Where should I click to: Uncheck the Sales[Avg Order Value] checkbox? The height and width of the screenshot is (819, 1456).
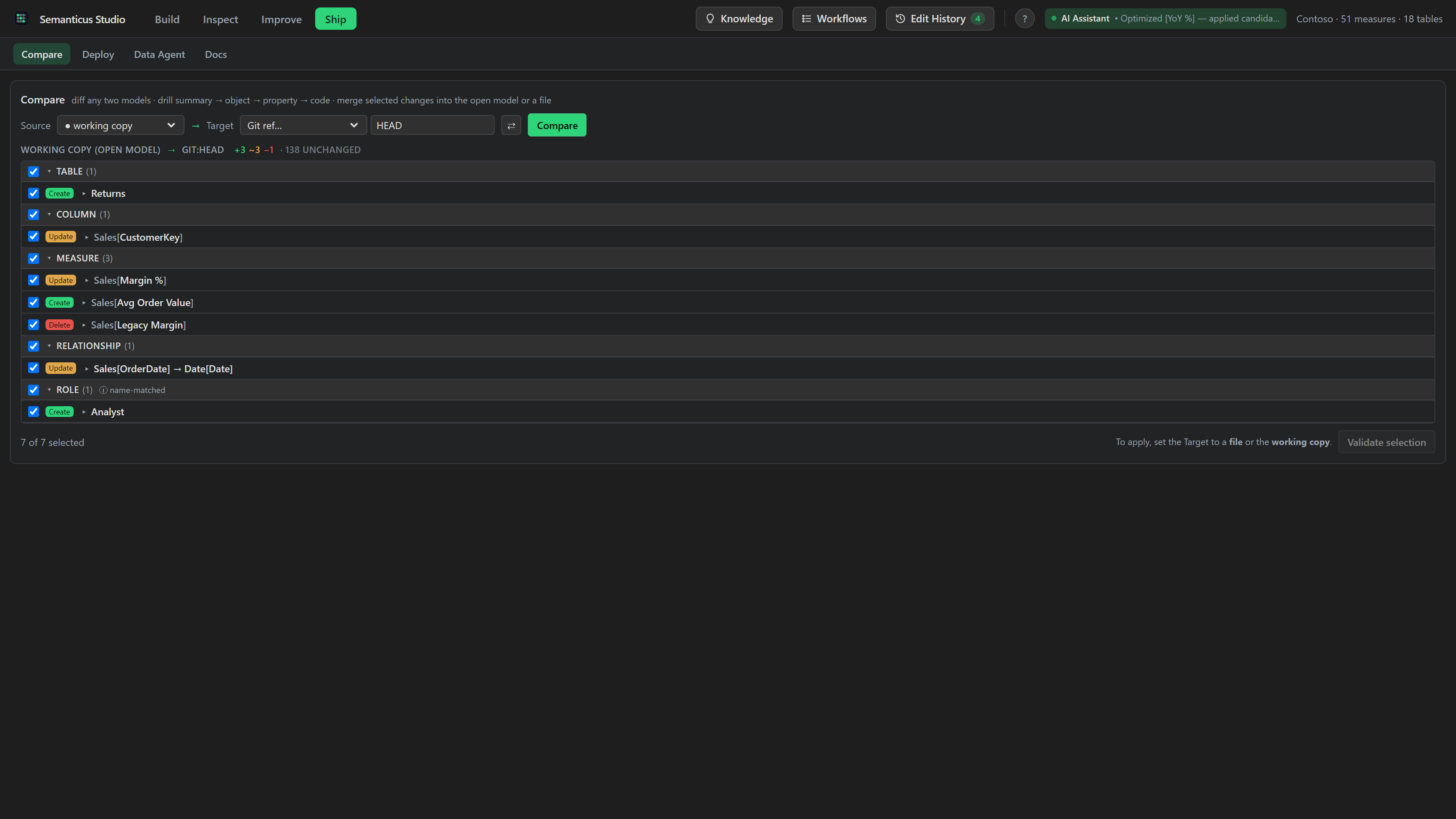point(34,303)
